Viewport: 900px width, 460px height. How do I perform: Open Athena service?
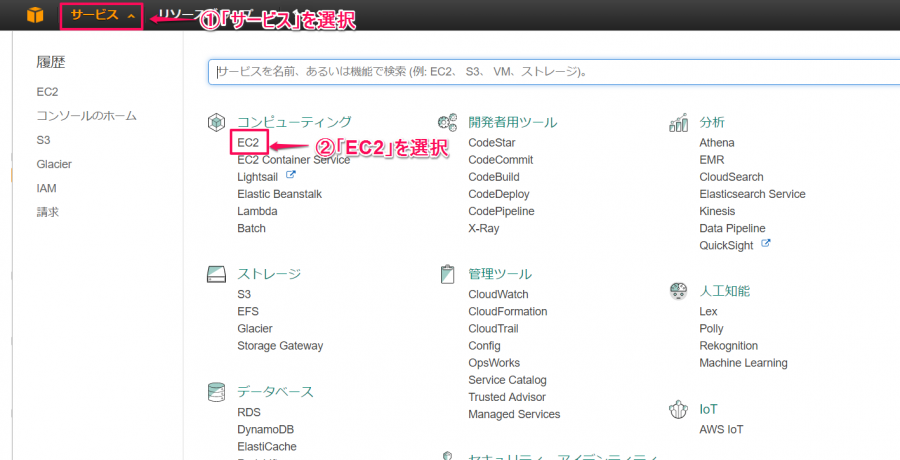click(717, 142)
